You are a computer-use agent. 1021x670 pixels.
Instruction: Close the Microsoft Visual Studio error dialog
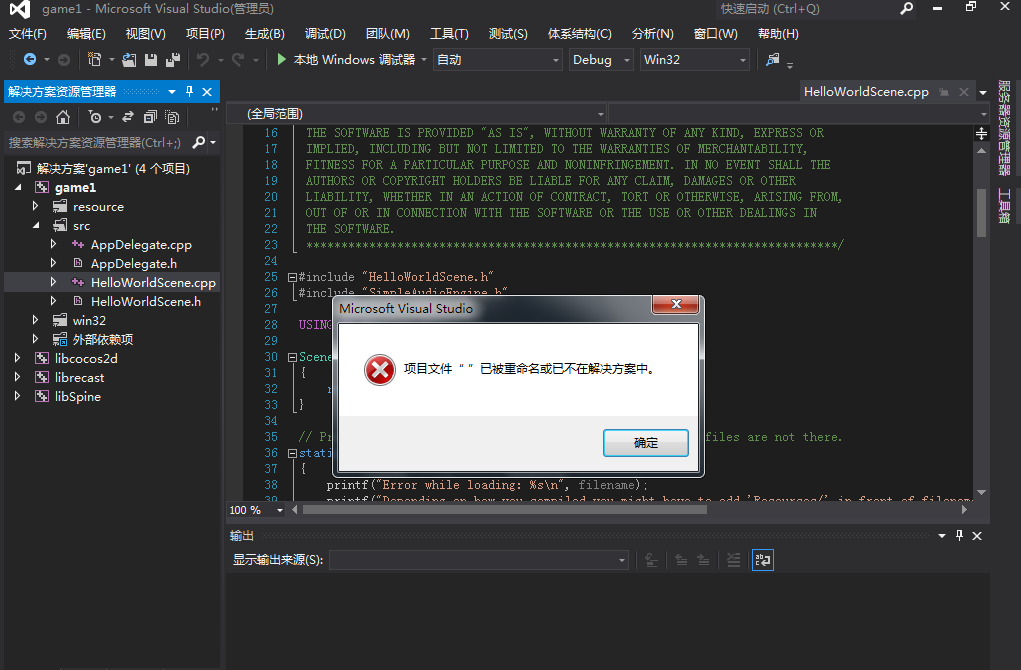click(676, 304)
